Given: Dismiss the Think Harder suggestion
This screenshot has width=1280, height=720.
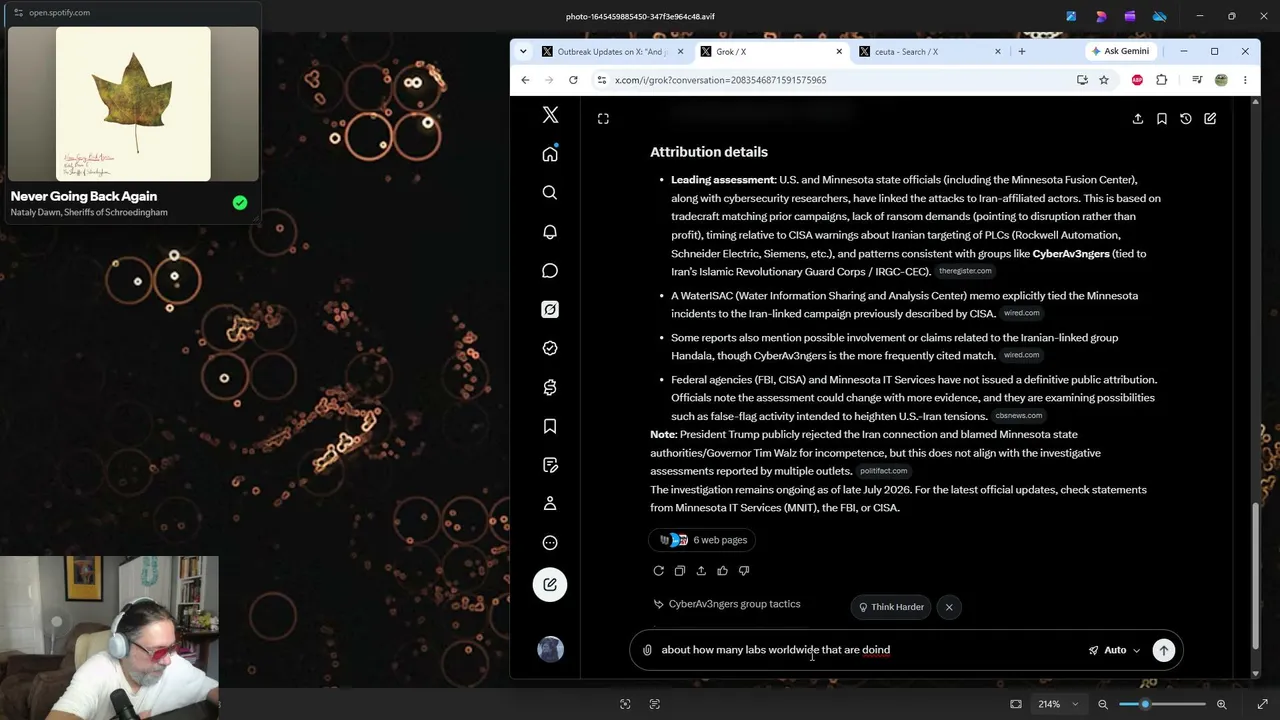Looking at the screenshot, I should click(949, 607).
